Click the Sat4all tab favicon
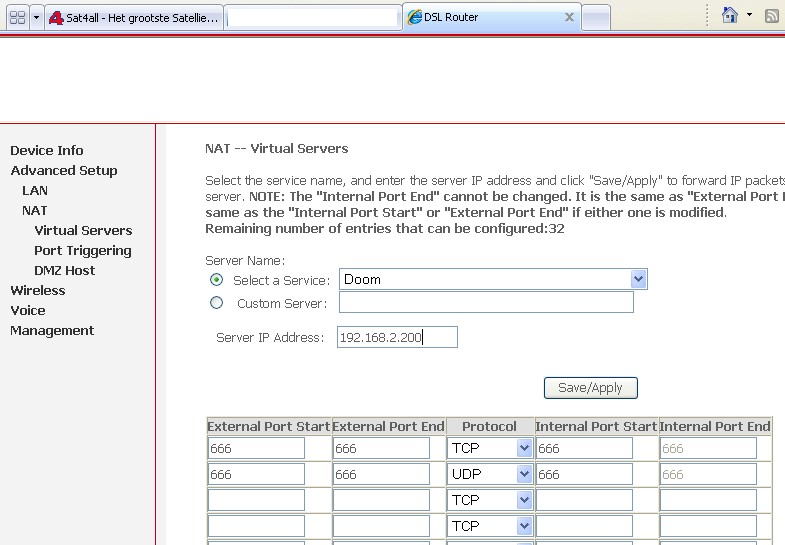Image resolution: width=785 pixels, height=545 pixels. click(x=56, y=18)
